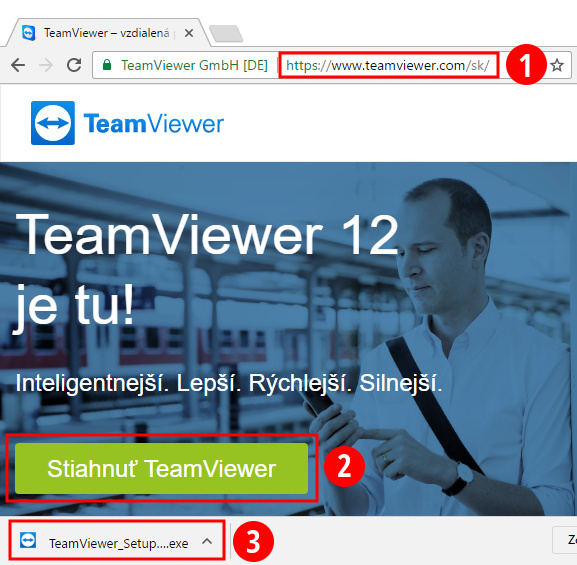Viewport: 577px width, 565px height.
Task: Expand the chevron next to TeamViewer_Setup download
Action: (207, 541)
